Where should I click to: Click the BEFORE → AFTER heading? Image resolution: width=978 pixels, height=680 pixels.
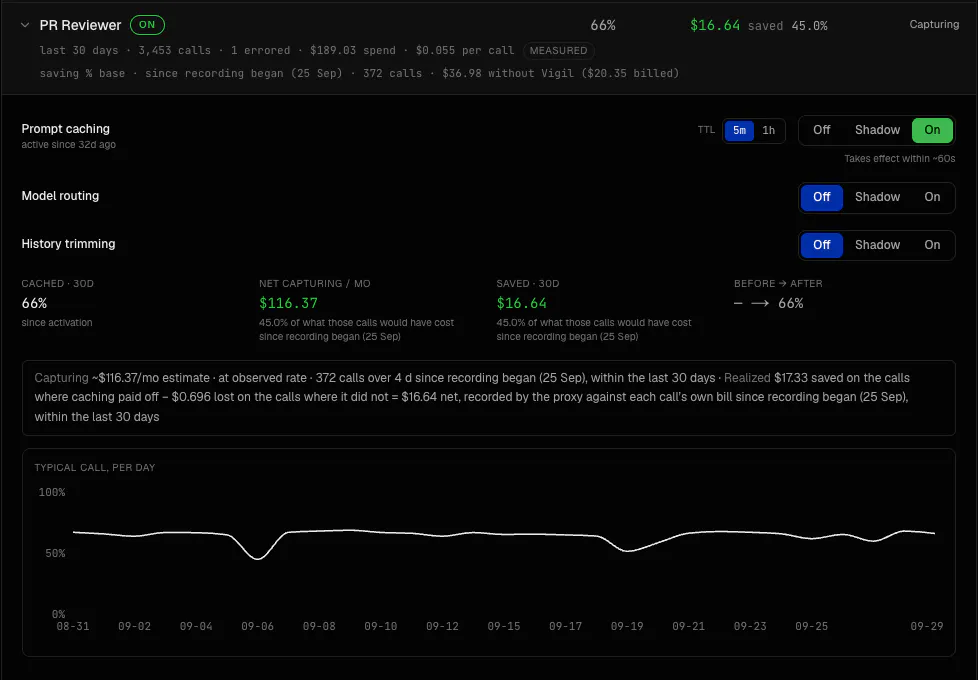point(778,283)
